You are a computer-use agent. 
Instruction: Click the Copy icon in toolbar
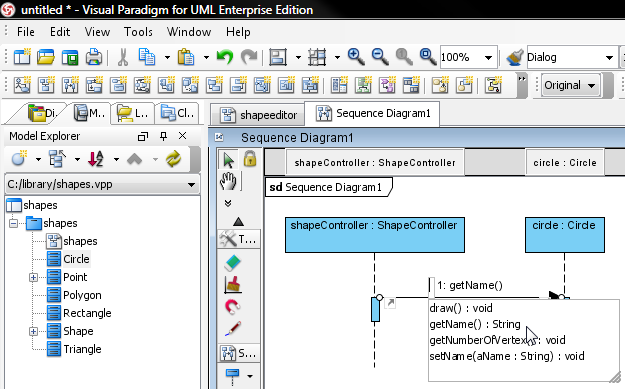147,57
